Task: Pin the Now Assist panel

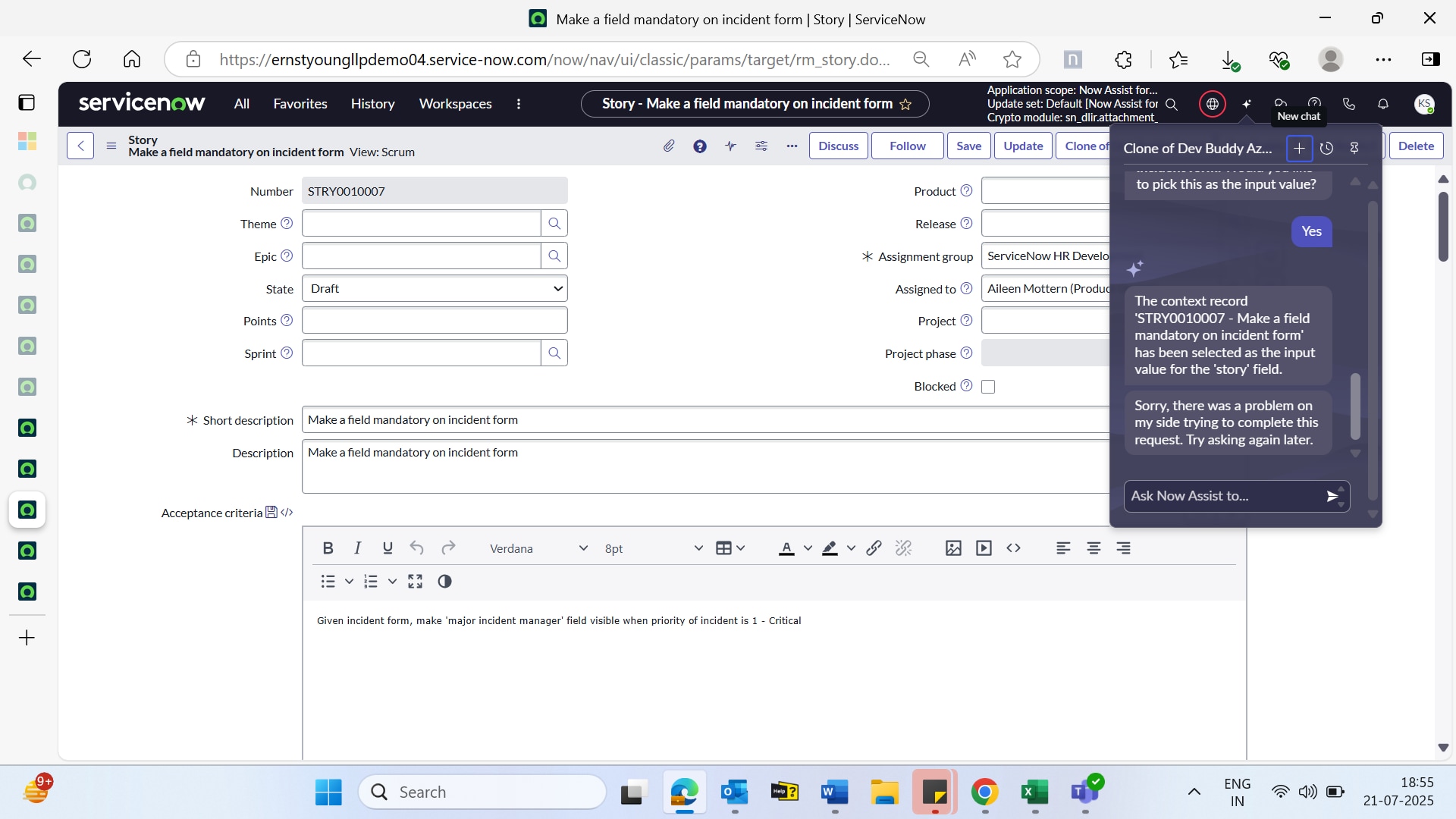Action: tap(1354, 149)
